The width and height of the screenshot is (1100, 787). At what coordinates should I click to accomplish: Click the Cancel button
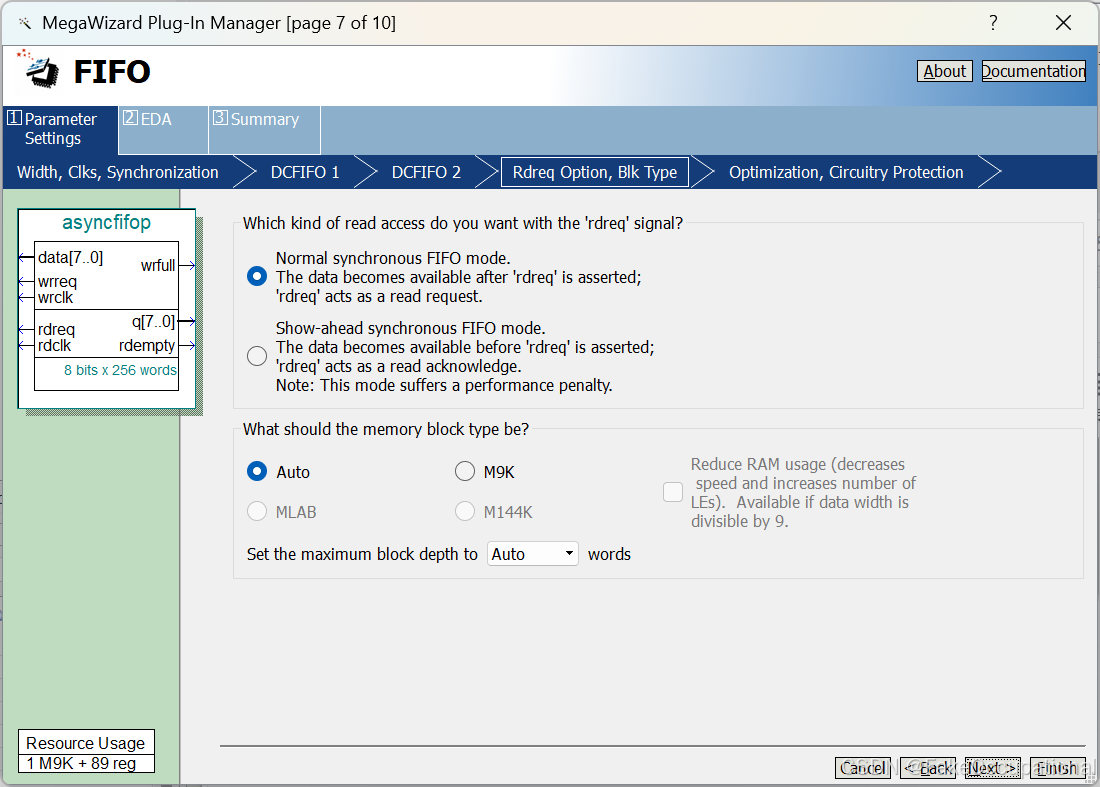[863, 768]
